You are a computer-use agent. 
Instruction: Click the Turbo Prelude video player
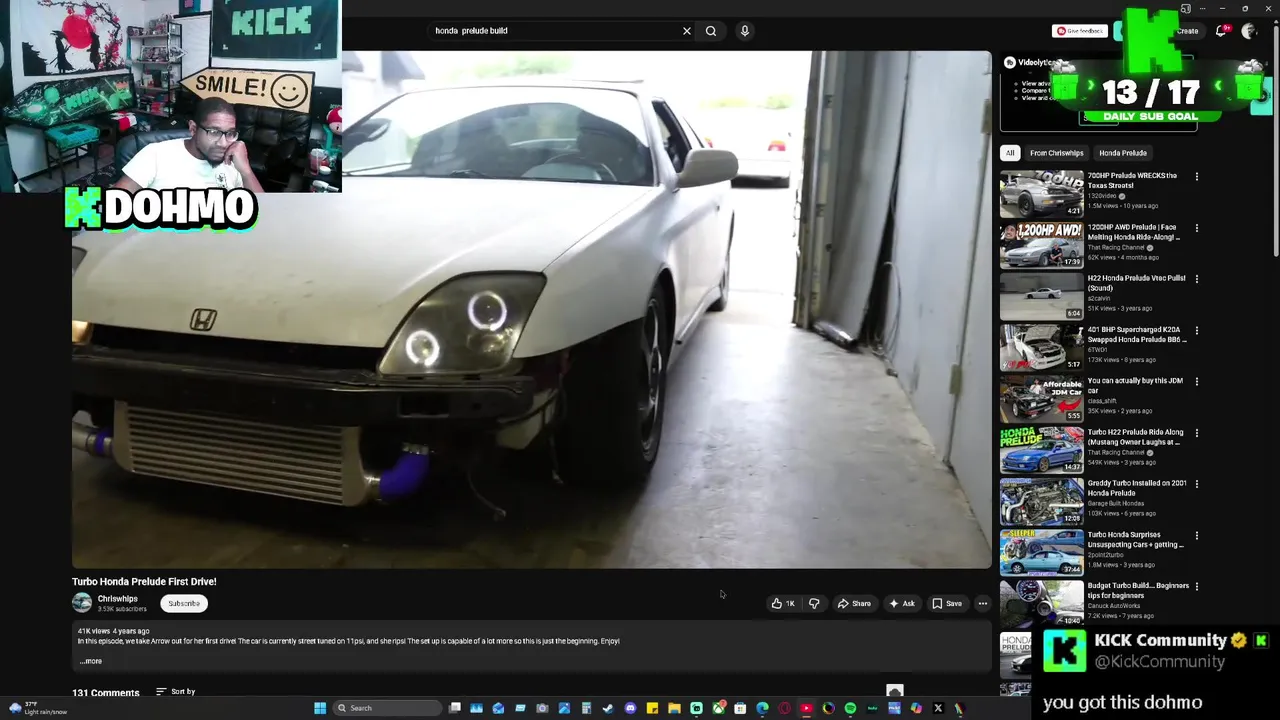tap(532, 310)
